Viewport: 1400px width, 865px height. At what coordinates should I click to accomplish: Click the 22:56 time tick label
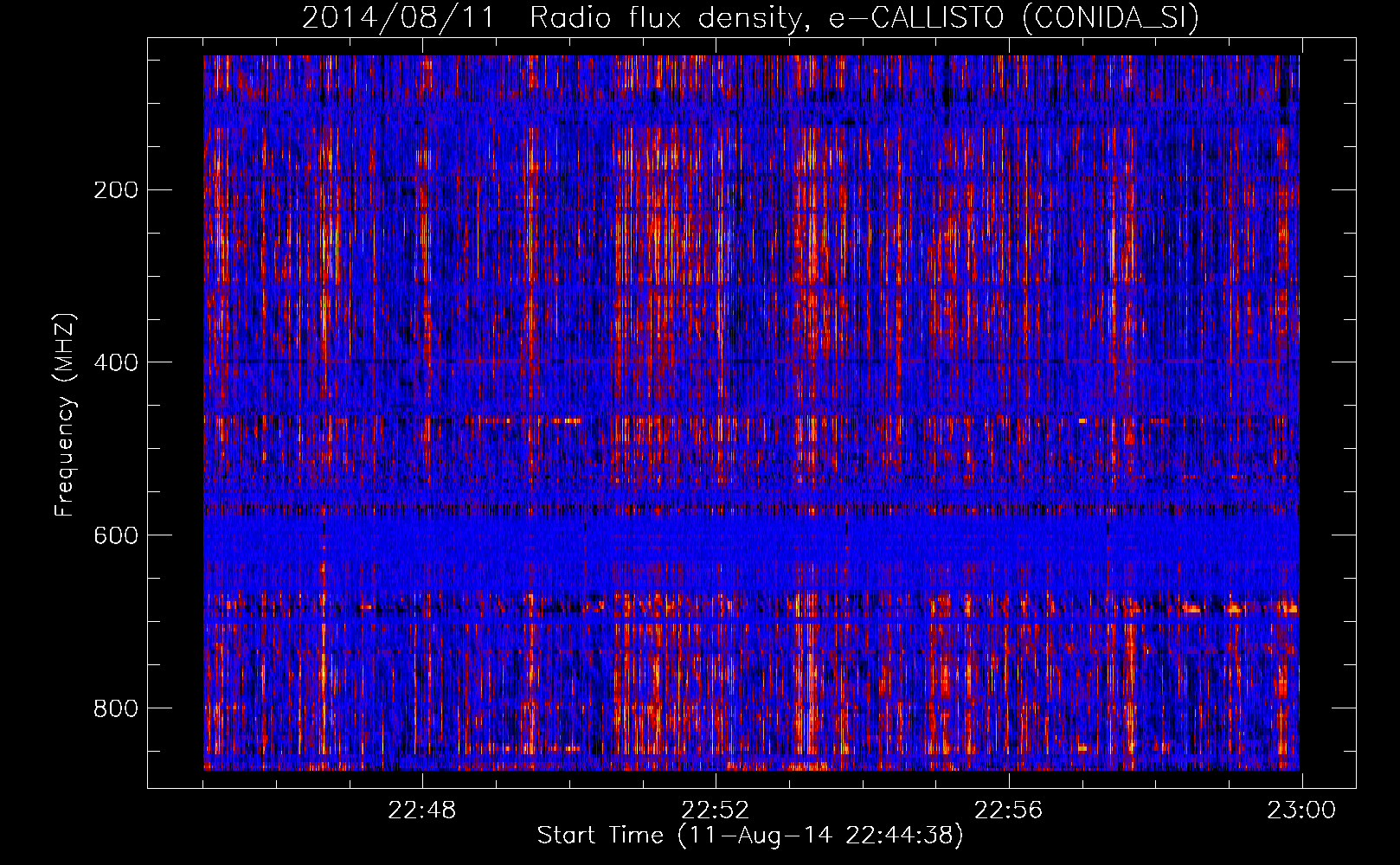click(1009, 811)
